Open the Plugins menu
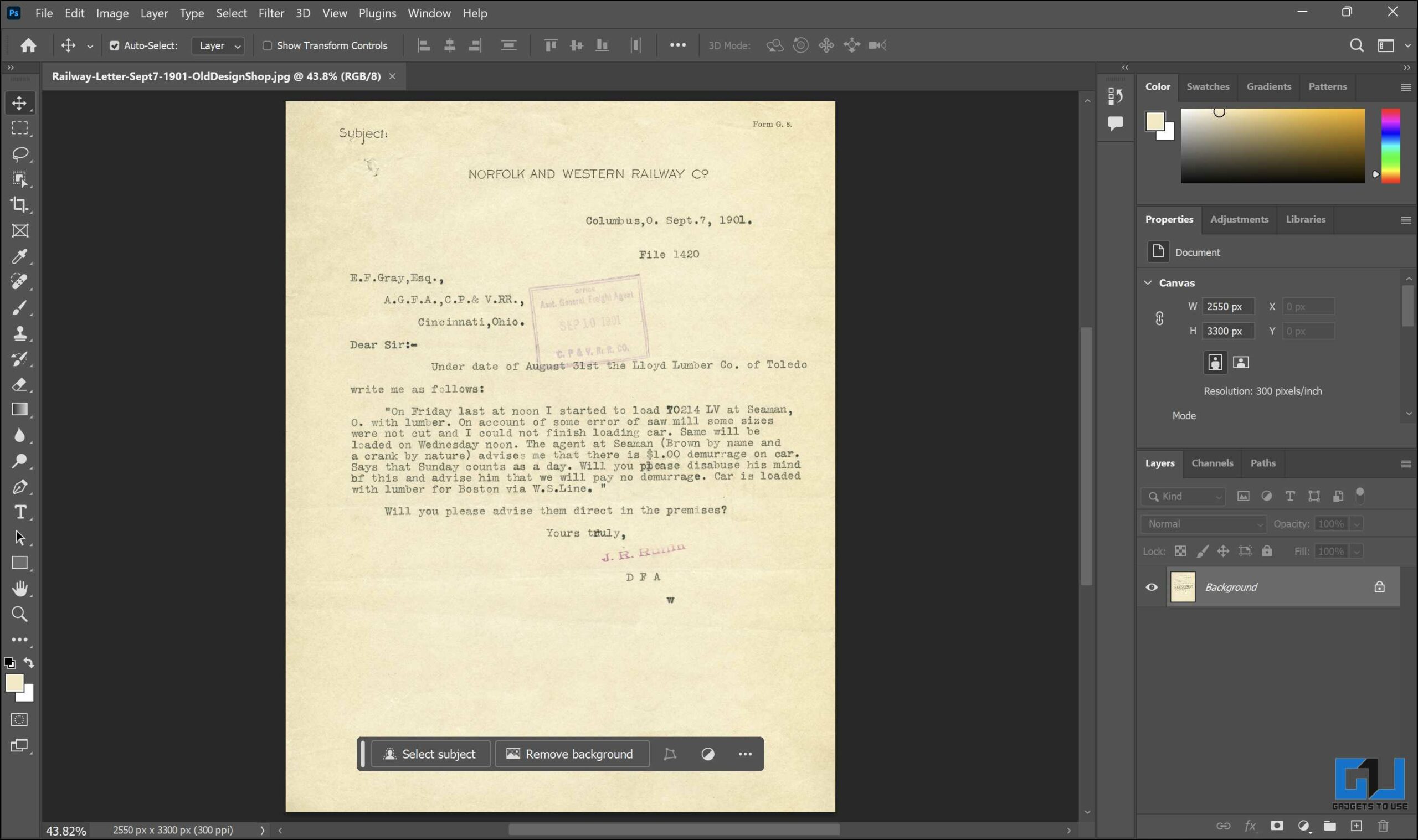This screenshot has width=1418, height=840. tap(377, 13)
